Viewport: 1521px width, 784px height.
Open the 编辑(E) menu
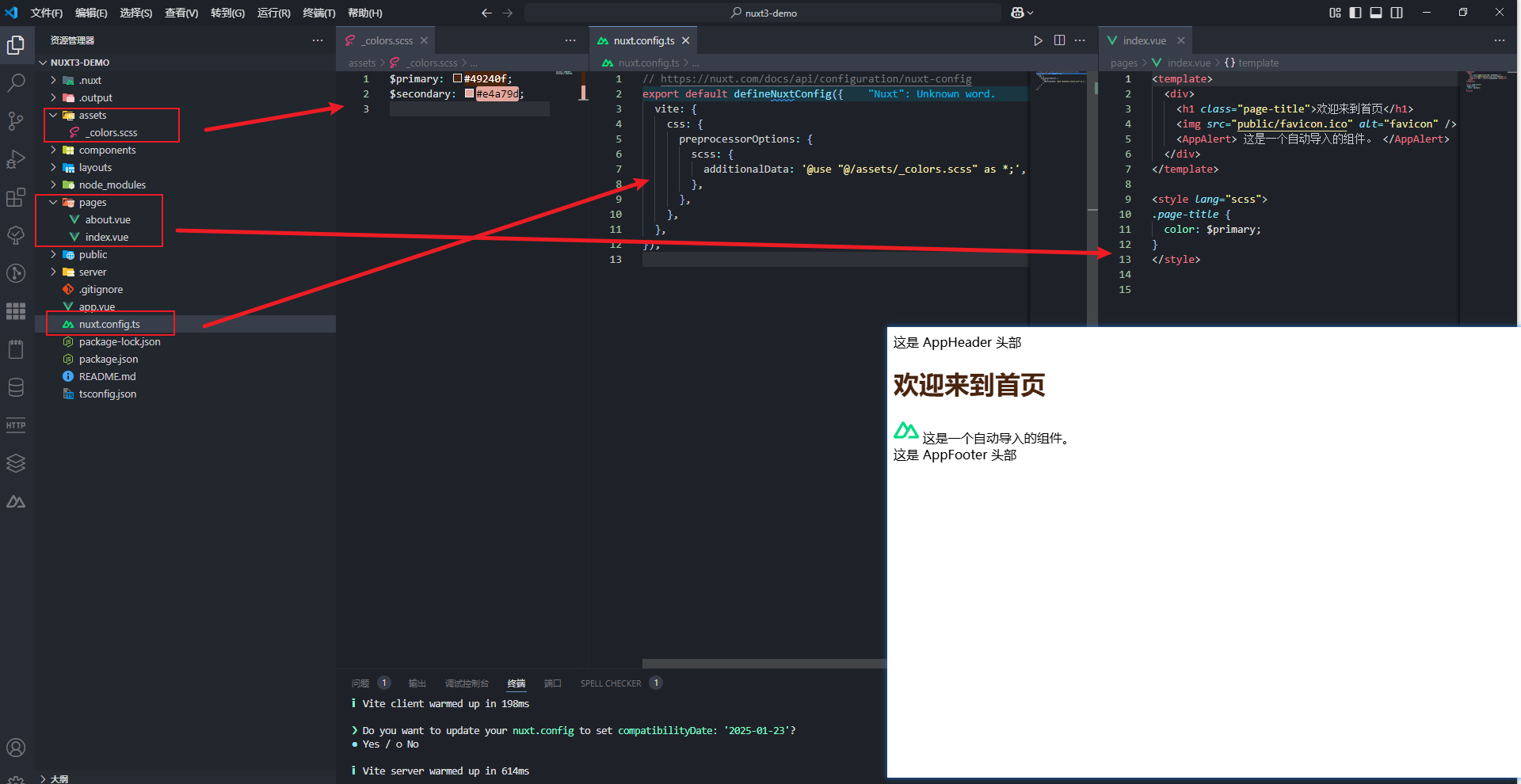(91, 13)
